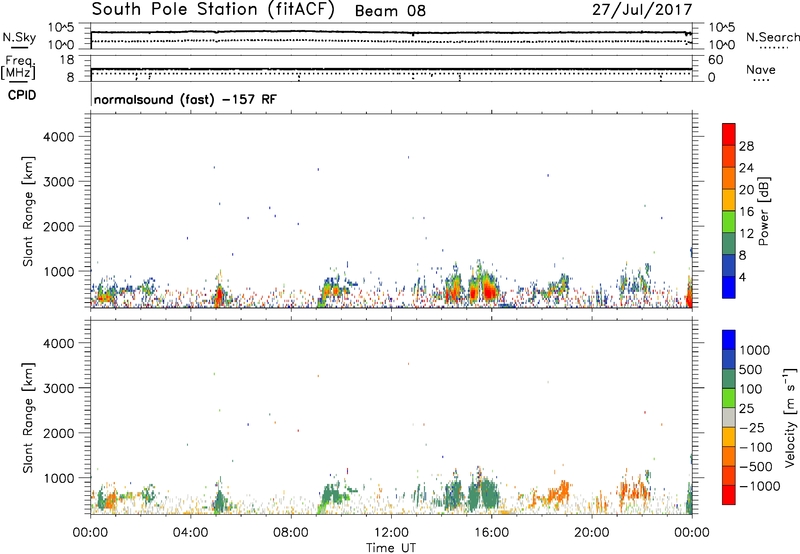
Task: Click the 'Nave' legend label
Action: pyautogui.click(x=760, y=70)
